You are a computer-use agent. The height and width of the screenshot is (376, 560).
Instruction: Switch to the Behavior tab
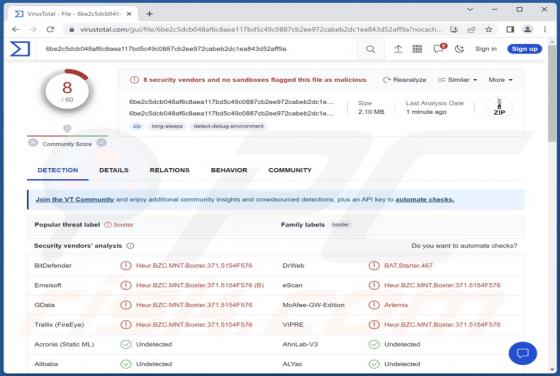229,170
